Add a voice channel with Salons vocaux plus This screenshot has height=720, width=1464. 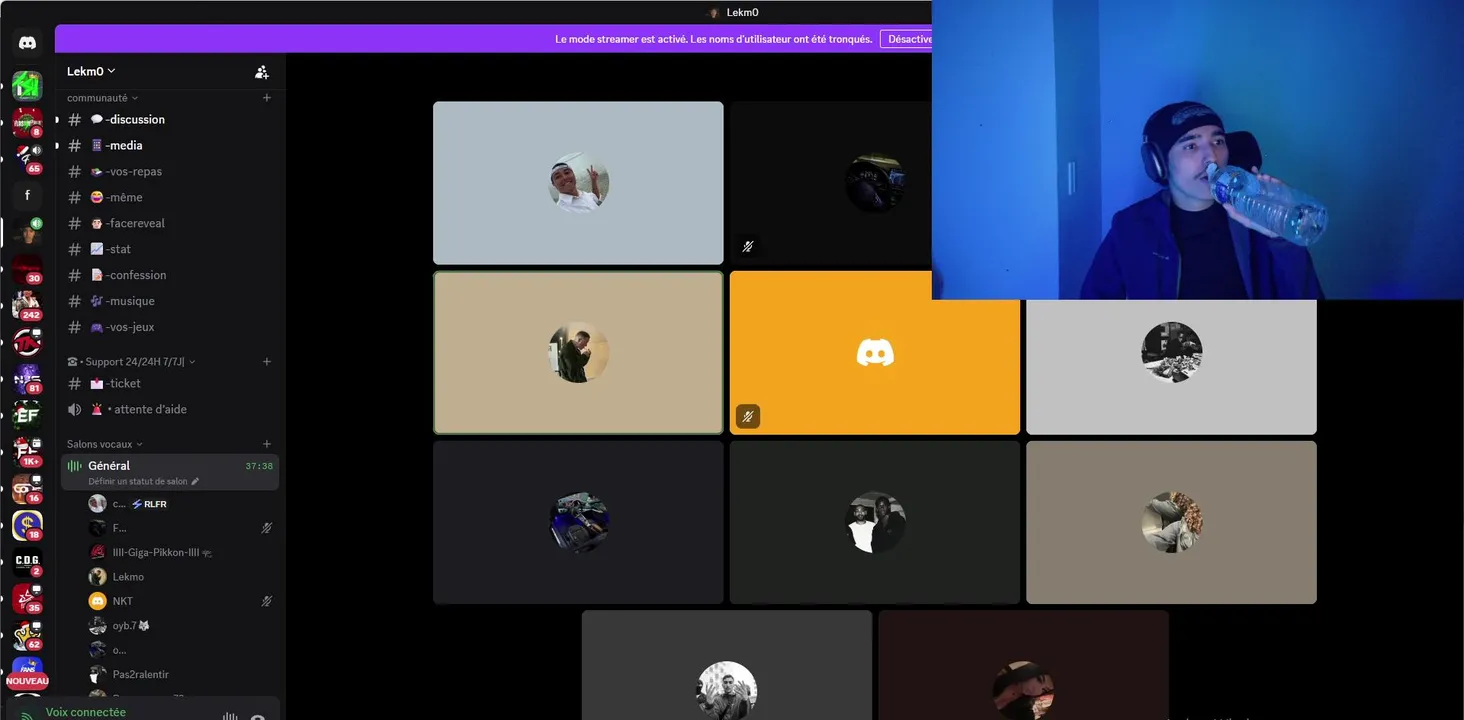(267, 444)
